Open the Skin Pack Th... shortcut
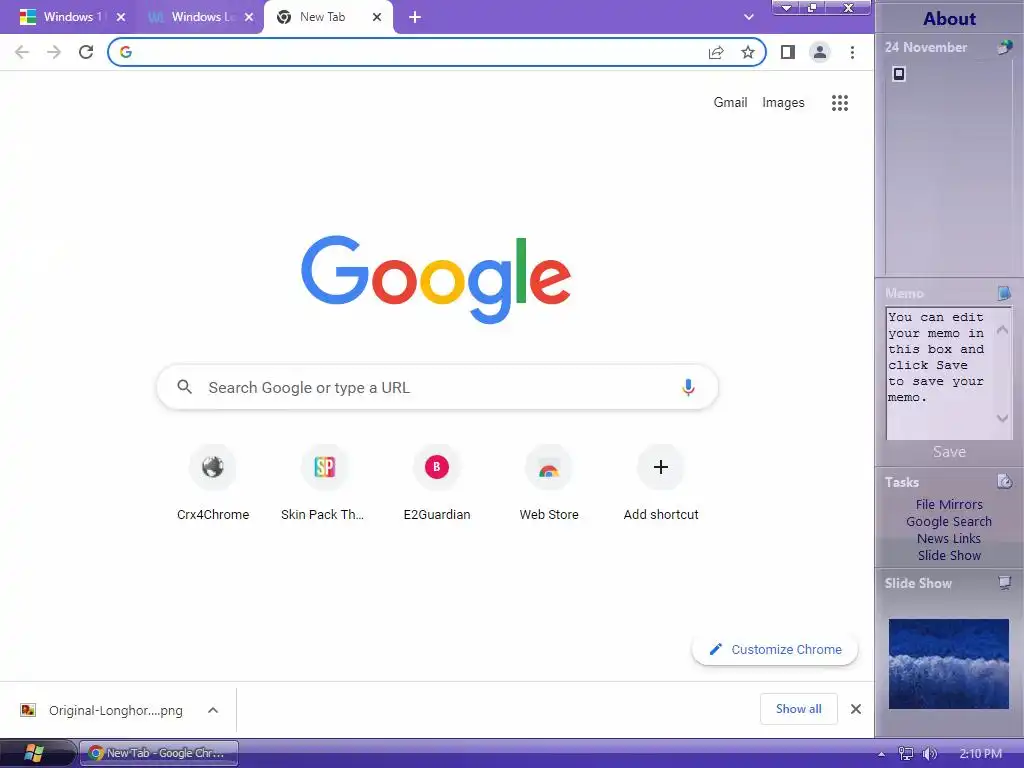Image resolution: width=1024 pixels, height=768 pixels. (x=325, y=483)
